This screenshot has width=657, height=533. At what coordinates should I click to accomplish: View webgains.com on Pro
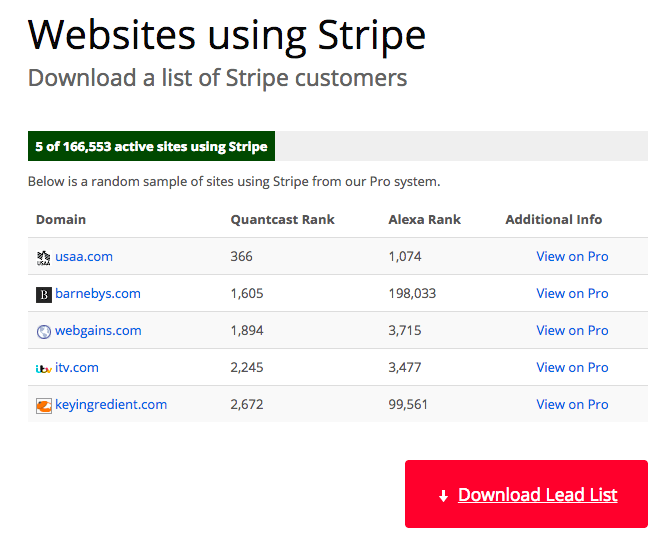click(572, 330)
